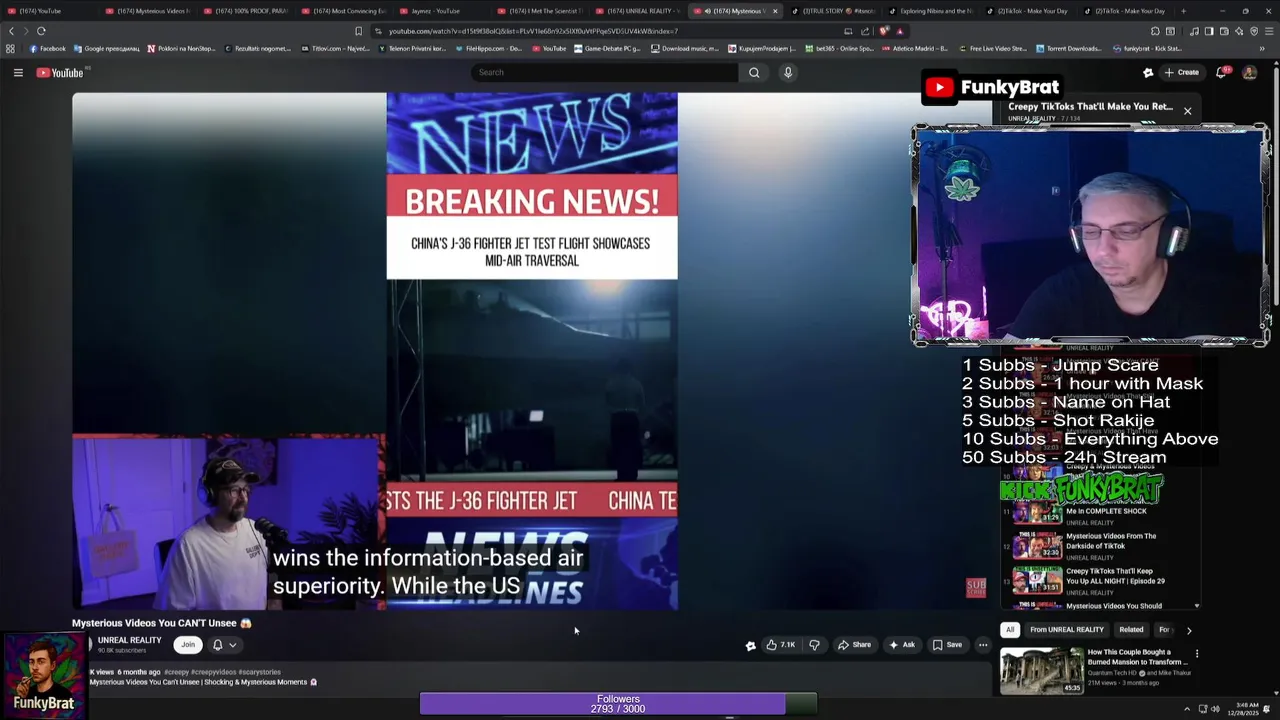The image size is (1280, 720).
Task: Click the bookmark icon in the address bar
Action: tap(358, 31)
